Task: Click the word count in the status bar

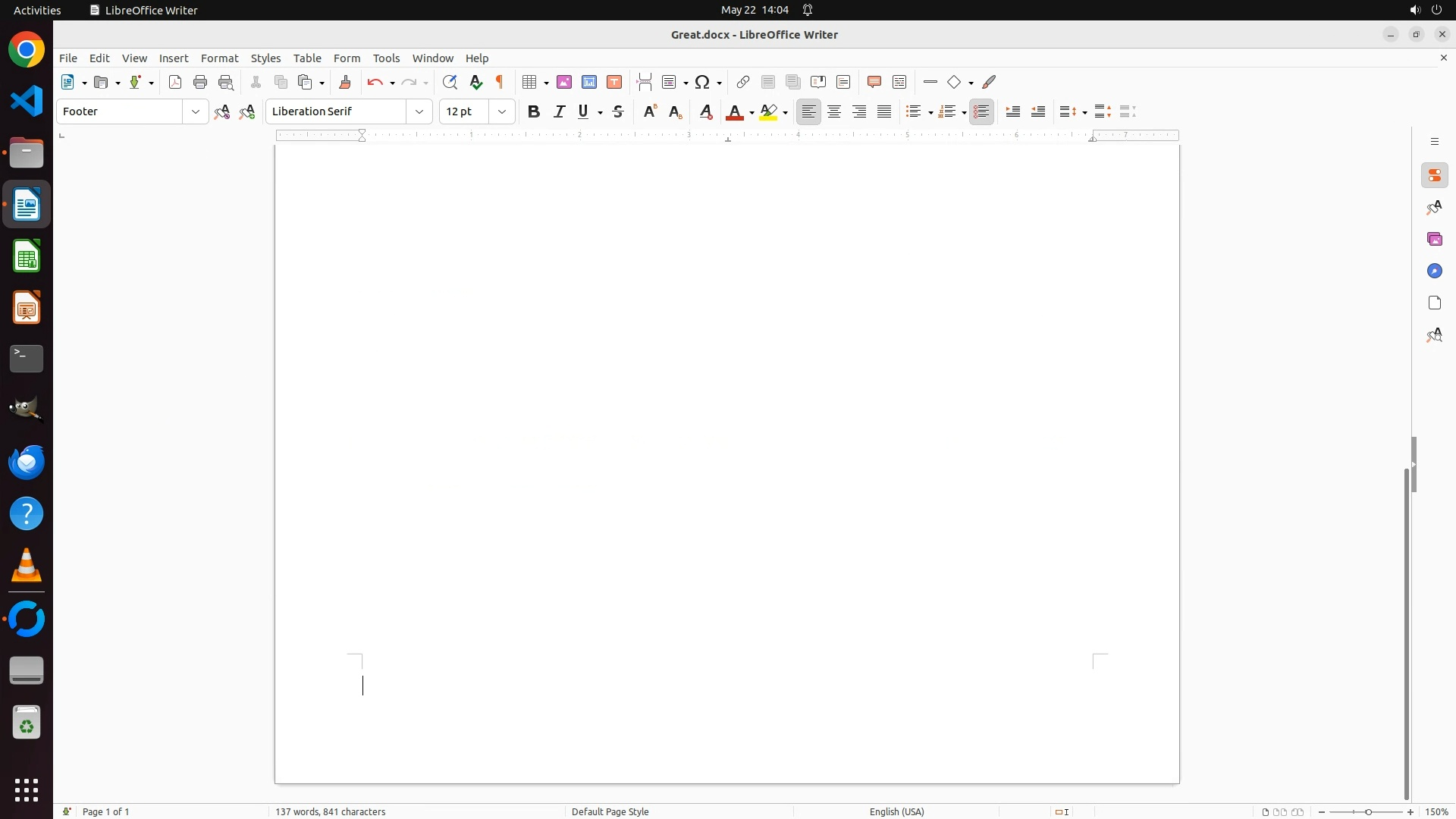Action: pyautogui.click(x=331, y=811)
